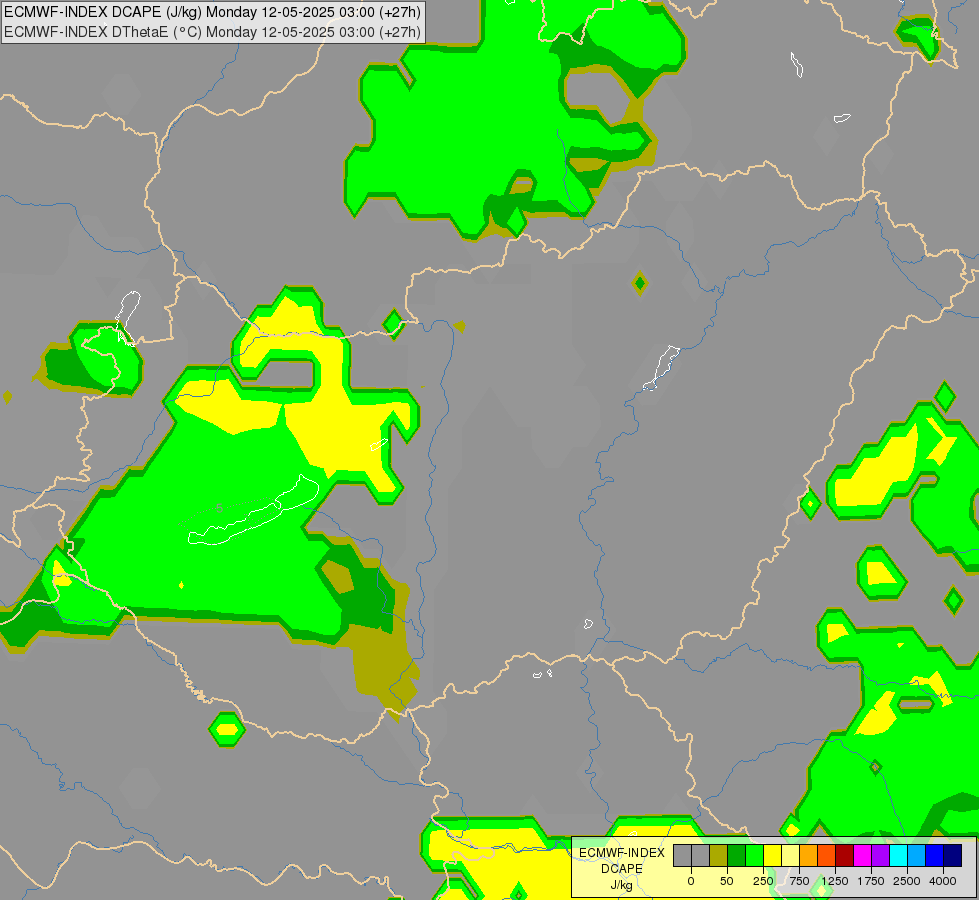
Task: Click the DThetaE title line at top
Action: pos(212,31)
